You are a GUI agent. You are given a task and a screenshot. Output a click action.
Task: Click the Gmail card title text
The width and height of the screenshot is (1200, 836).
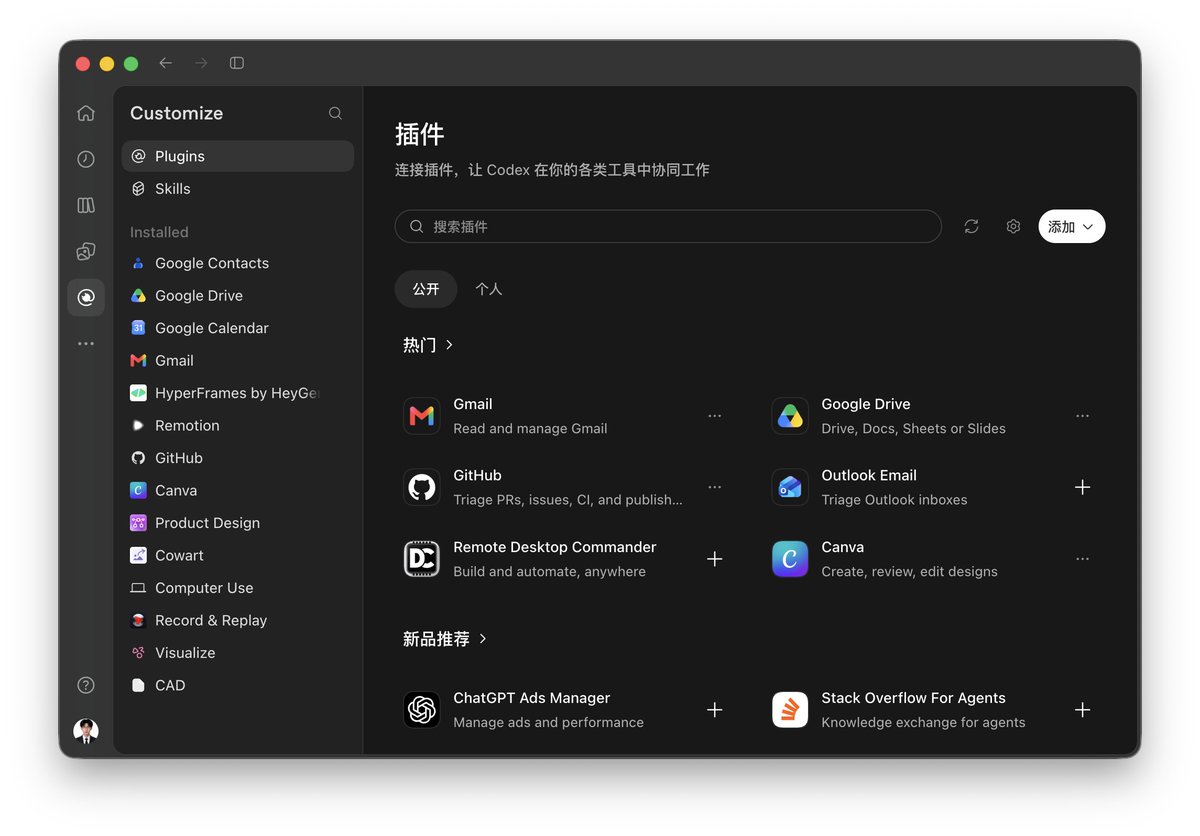473,404
